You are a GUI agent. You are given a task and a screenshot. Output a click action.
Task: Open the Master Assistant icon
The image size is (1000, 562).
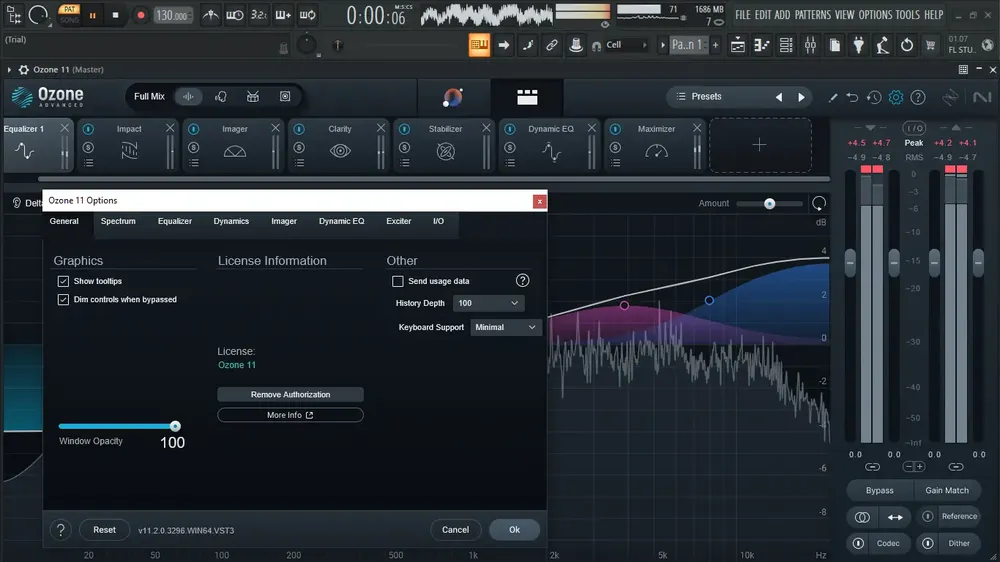(x=453, y=97)
